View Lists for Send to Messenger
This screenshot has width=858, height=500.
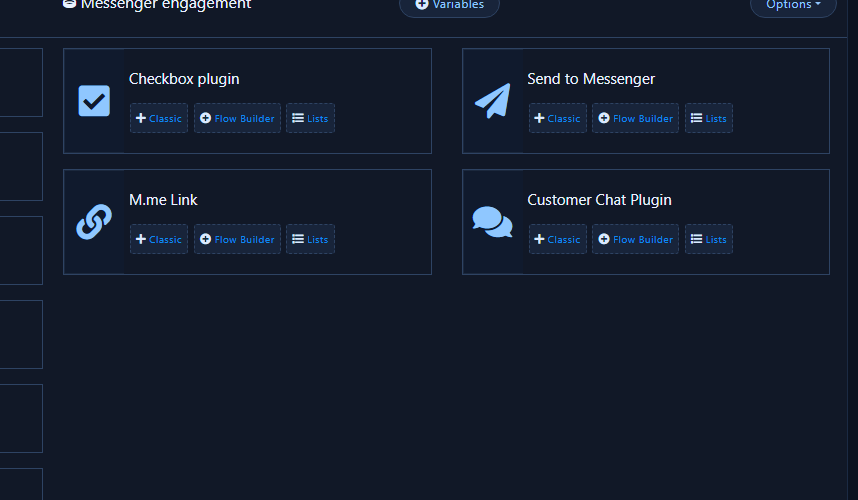(x=709, y=118)
